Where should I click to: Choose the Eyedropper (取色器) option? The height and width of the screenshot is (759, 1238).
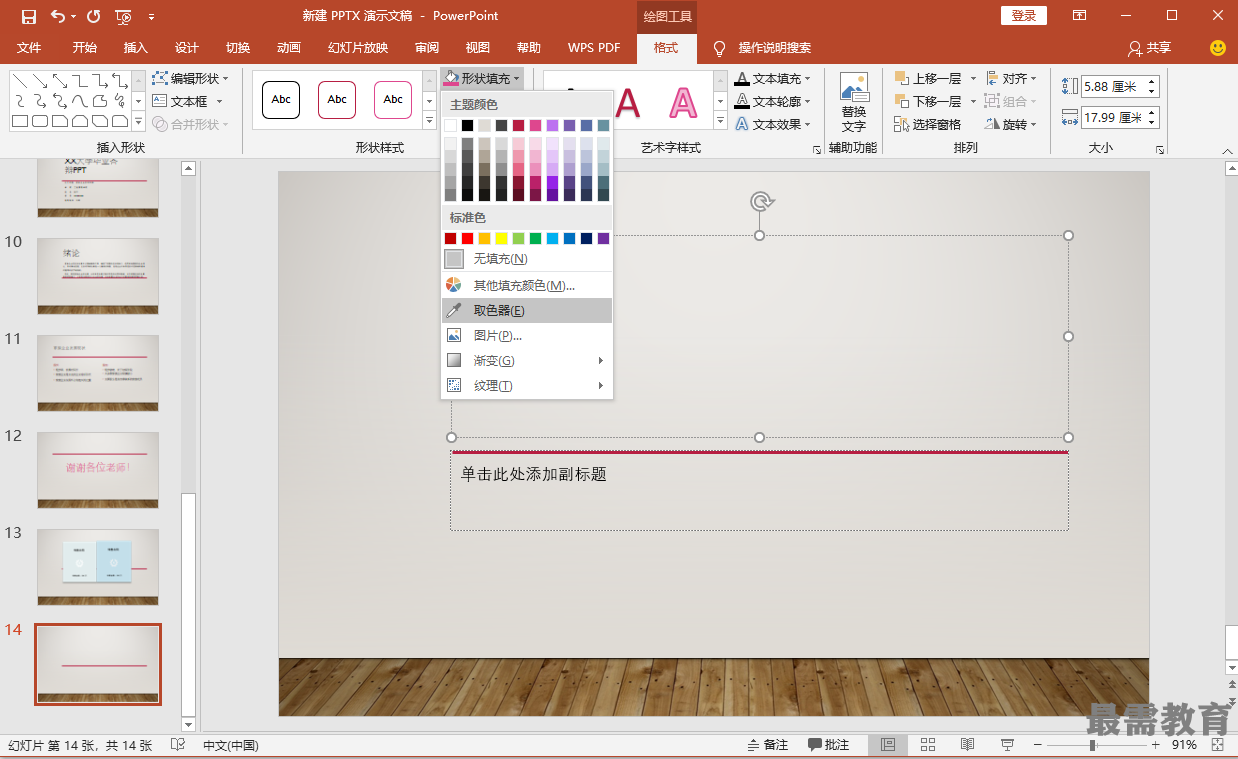coord(527,311)
